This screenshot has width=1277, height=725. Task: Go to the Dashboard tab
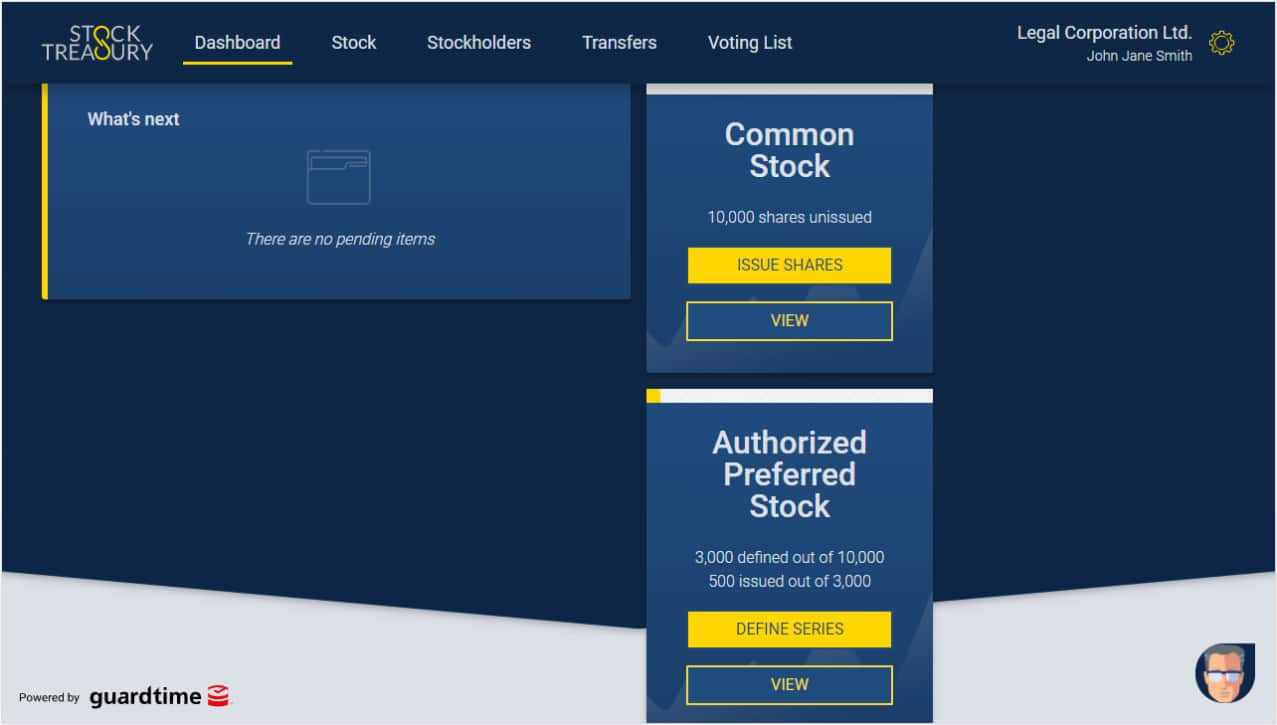(x=237, y=43)
